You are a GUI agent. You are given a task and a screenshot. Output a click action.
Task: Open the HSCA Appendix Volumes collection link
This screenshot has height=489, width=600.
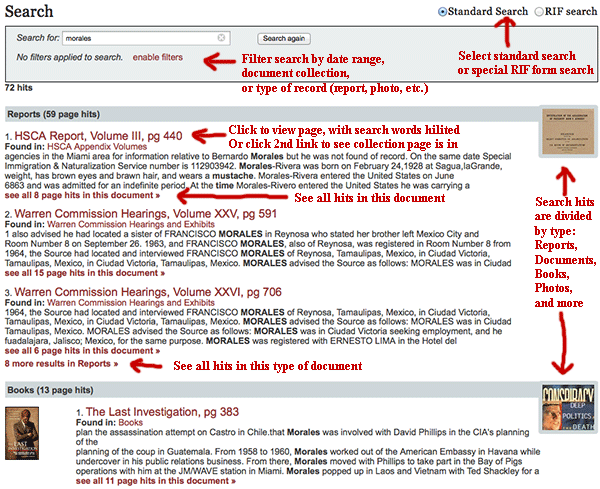pos(97,147)
